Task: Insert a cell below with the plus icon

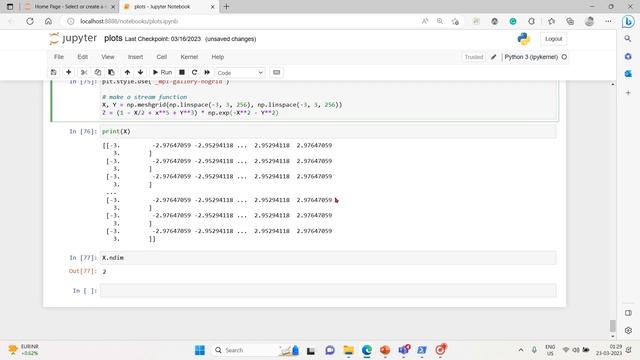Action: tap(69, 72)
